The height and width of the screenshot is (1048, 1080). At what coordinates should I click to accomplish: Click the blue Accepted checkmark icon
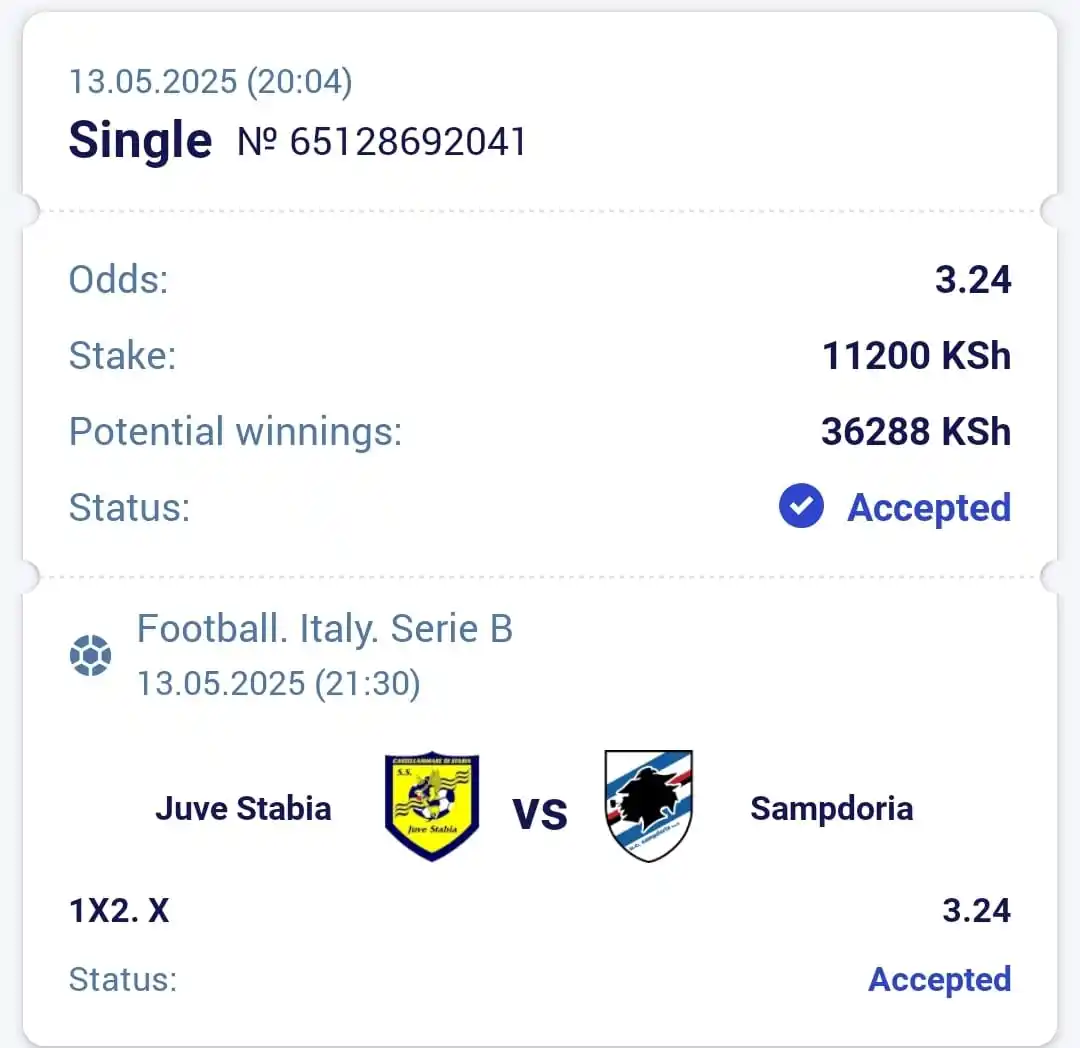801,506
